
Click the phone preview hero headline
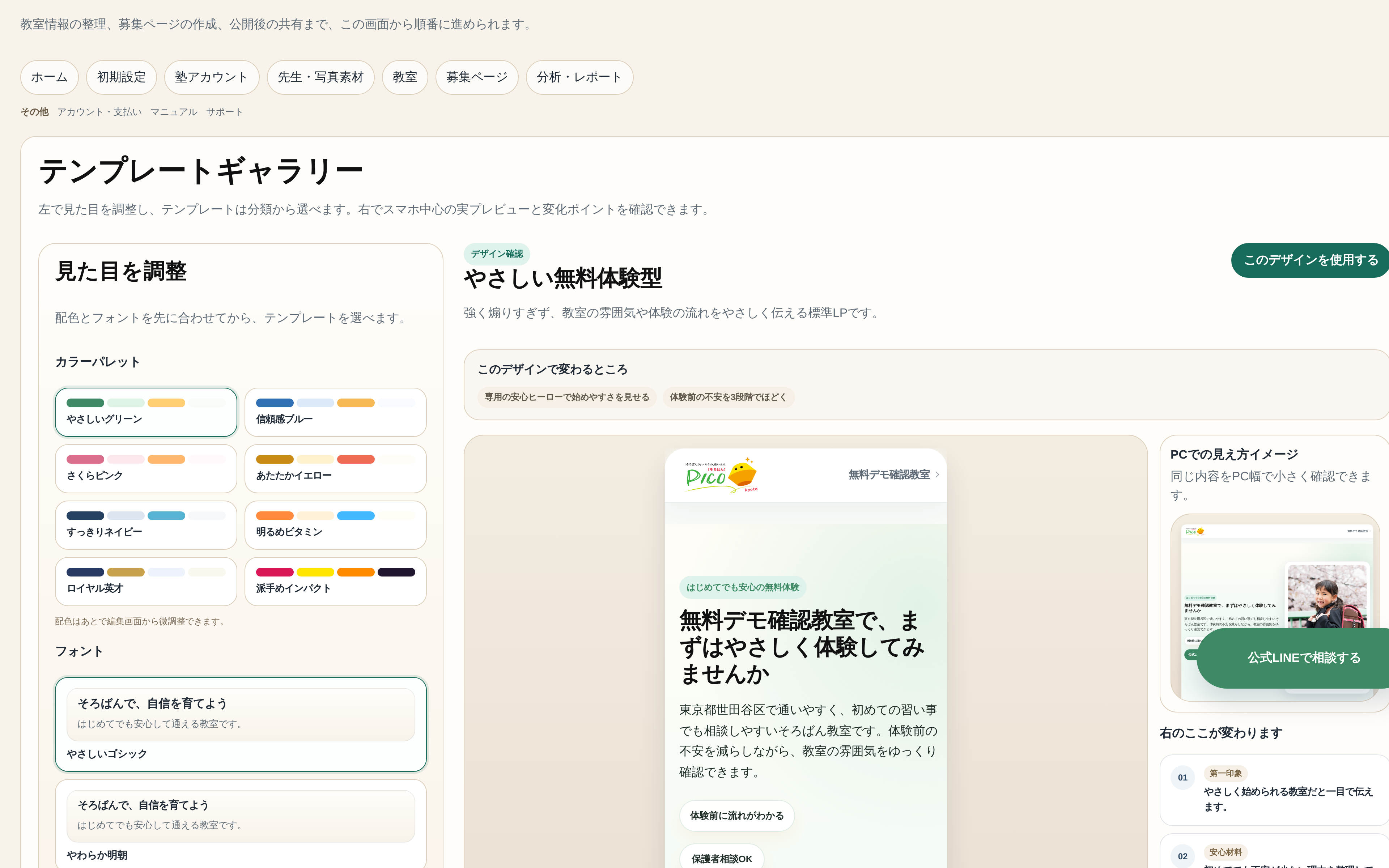(x=802, y=647)
